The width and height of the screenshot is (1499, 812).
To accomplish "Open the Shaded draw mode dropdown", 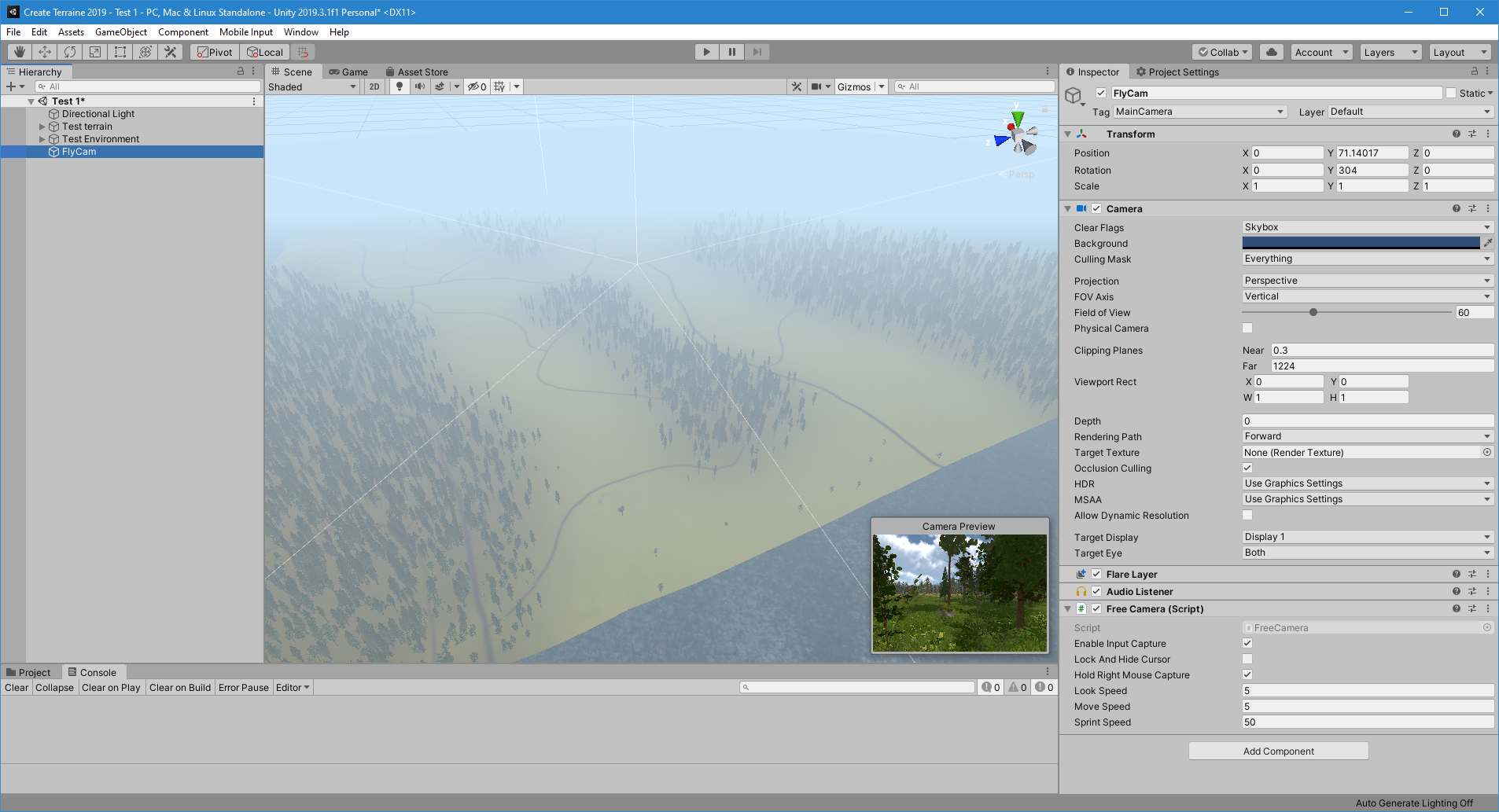I will (x=312, y=86).
